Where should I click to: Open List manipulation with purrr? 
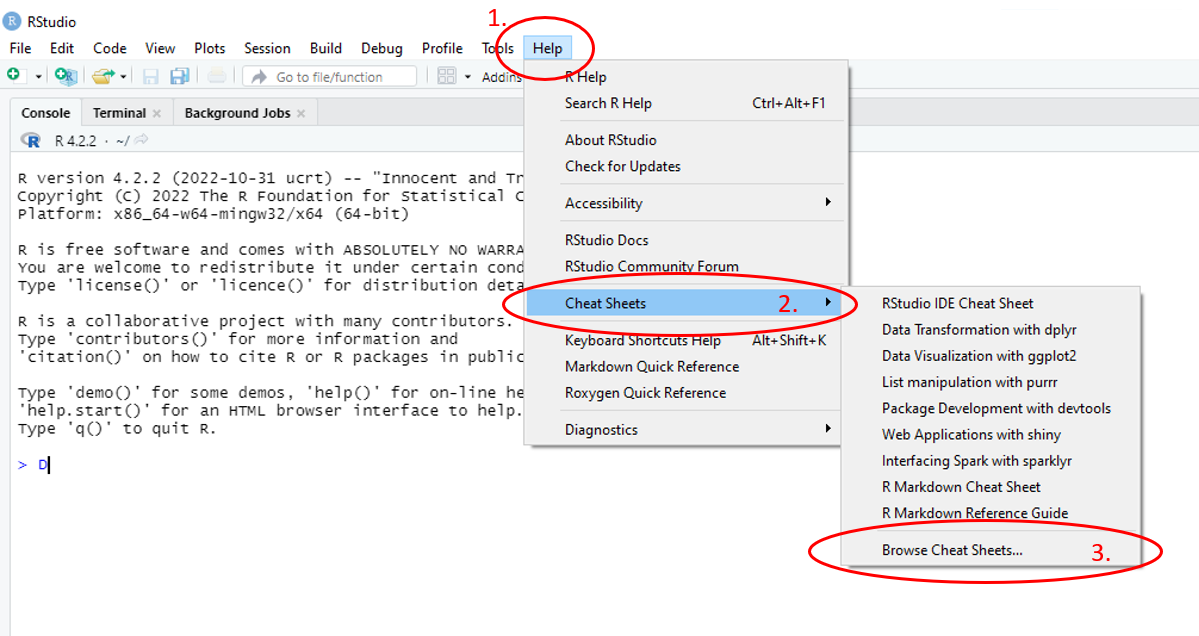[991, 381]
